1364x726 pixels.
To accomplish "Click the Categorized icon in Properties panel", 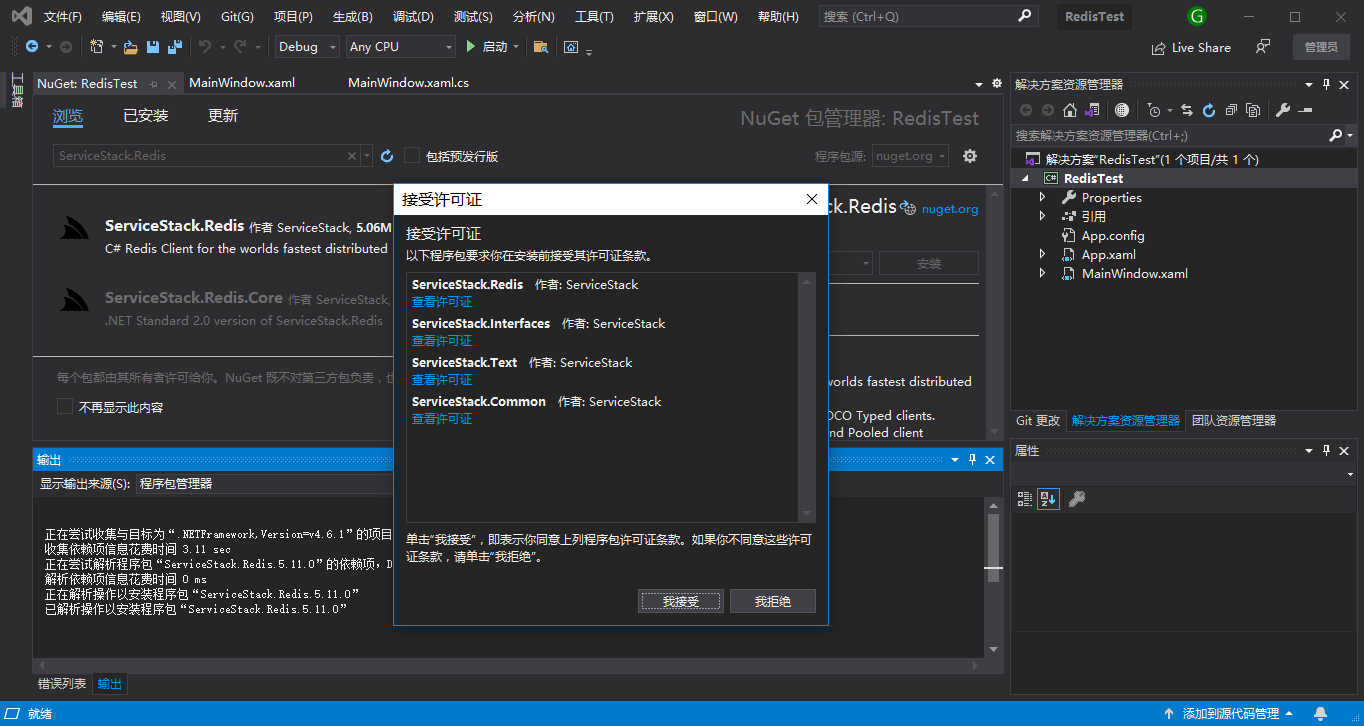I will click(1024, 498).
